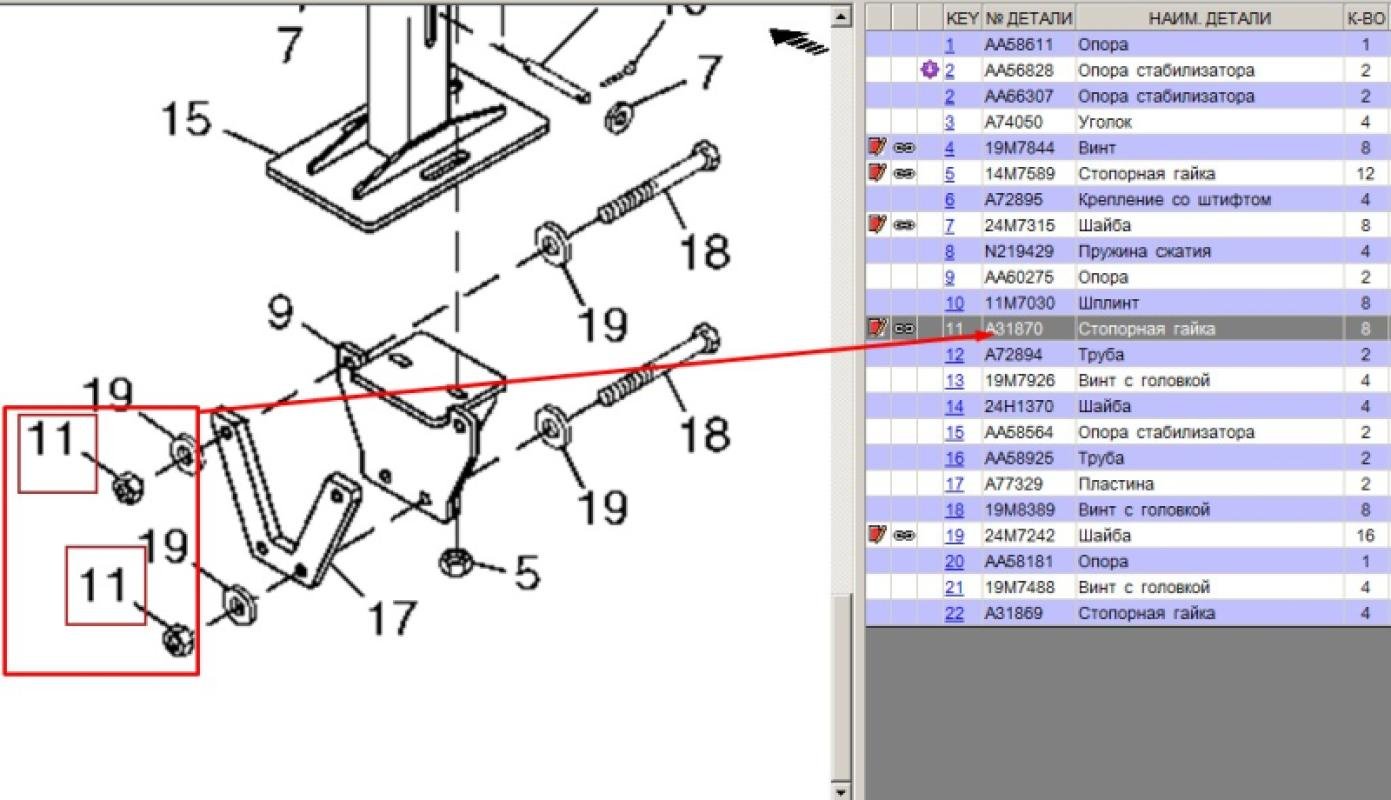Open key link 22 for A31869
The image size is (1391, 800).
coord(954,613)
